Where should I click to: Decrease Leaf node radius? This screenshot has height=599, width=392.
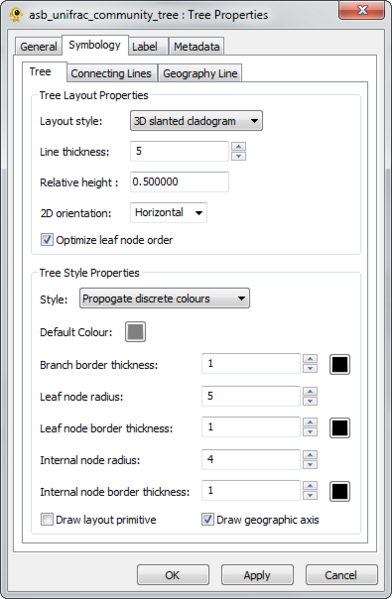(x=310, y=401)
